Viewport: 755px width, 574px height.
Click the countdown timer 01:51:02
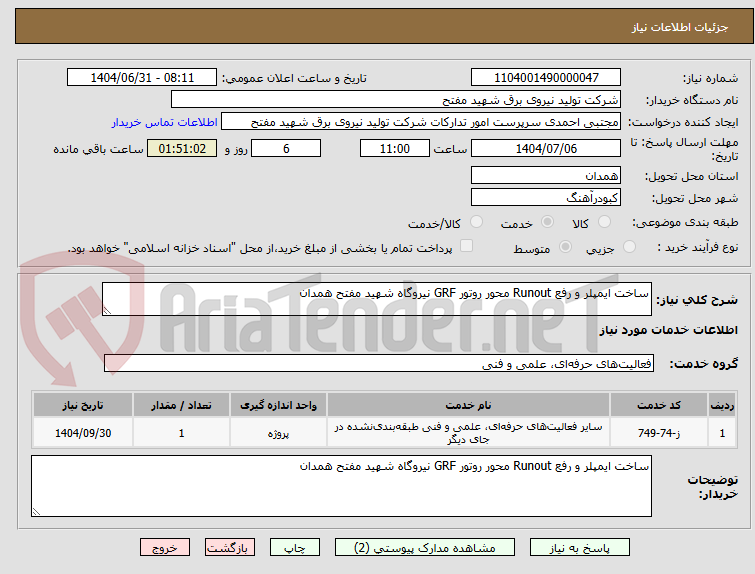click(182, 148)
